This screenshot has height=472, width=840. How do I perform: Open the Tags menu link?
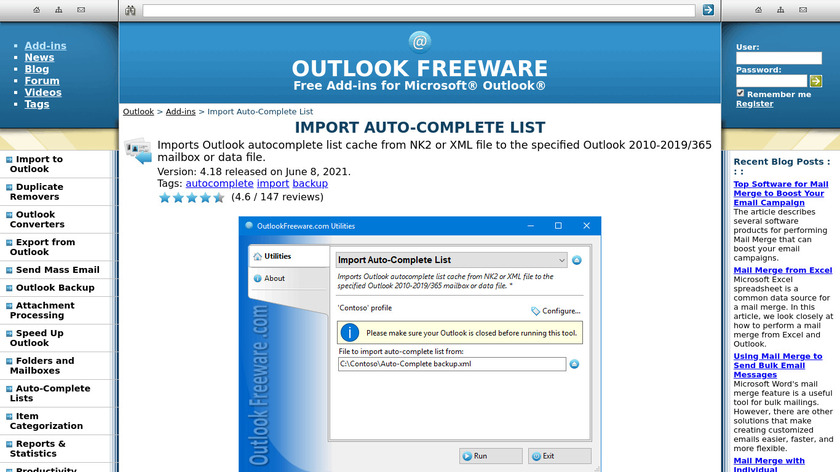pyautogui.click(x=37, y=104)
